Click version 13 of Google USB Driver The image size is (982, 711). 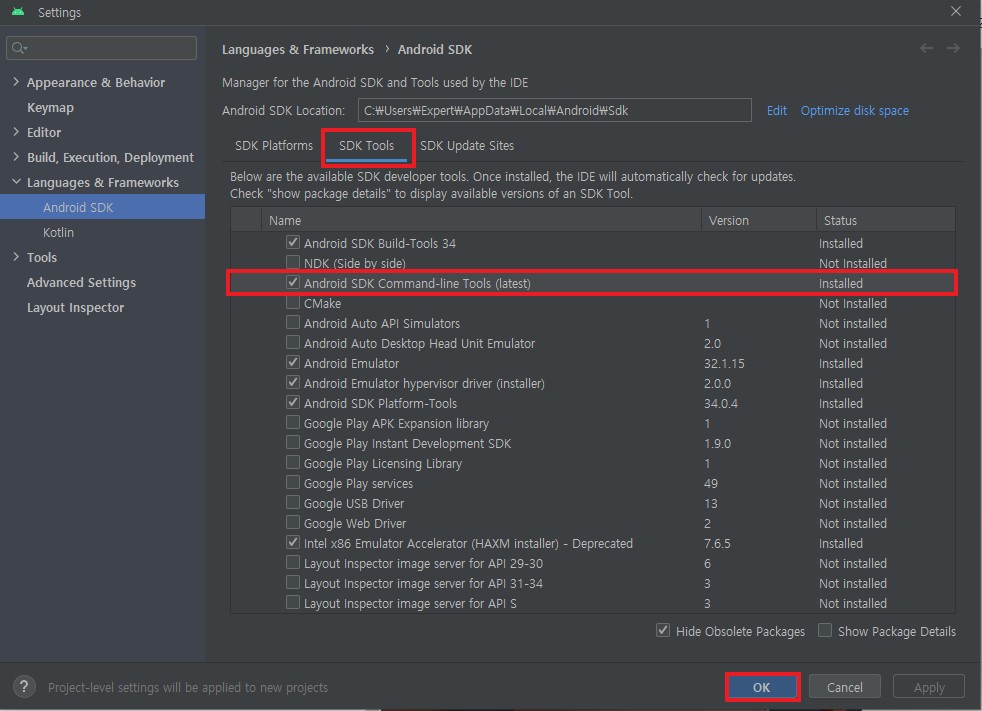point(710,504)
